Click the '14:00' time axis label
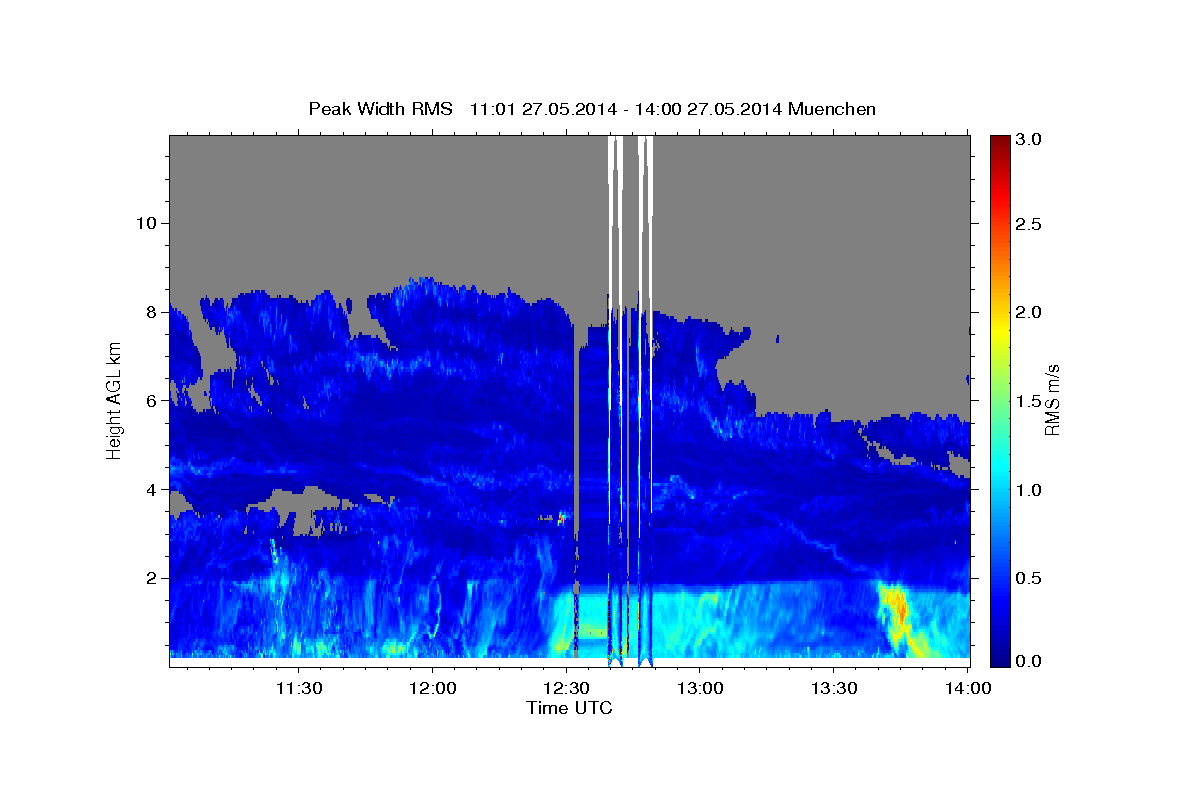 coord(966,688)
